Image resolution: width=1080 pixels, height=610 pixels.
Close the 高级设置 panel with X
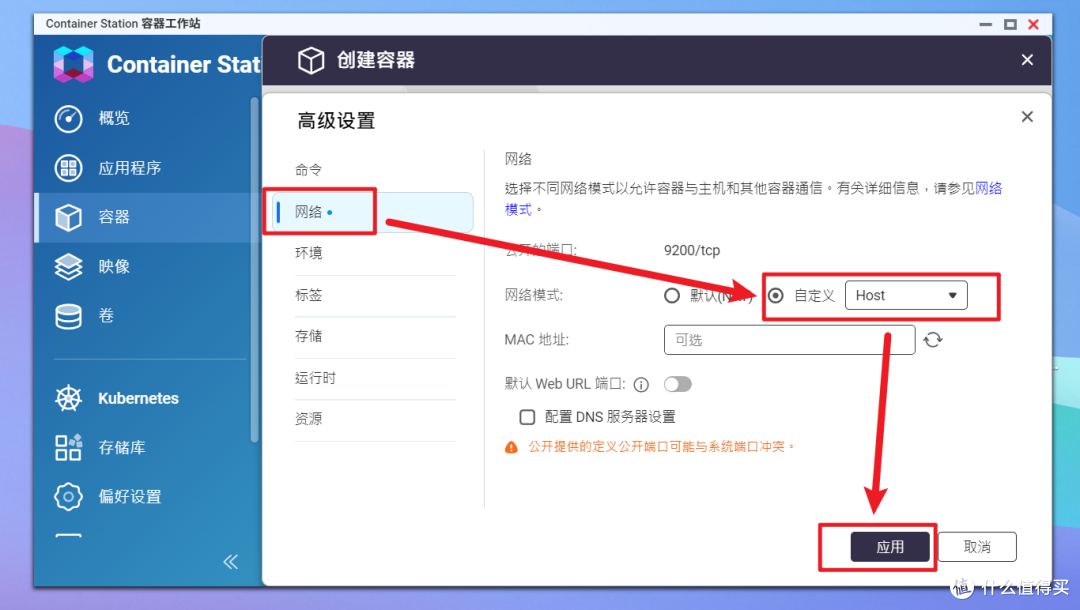tap(1027, 116)
